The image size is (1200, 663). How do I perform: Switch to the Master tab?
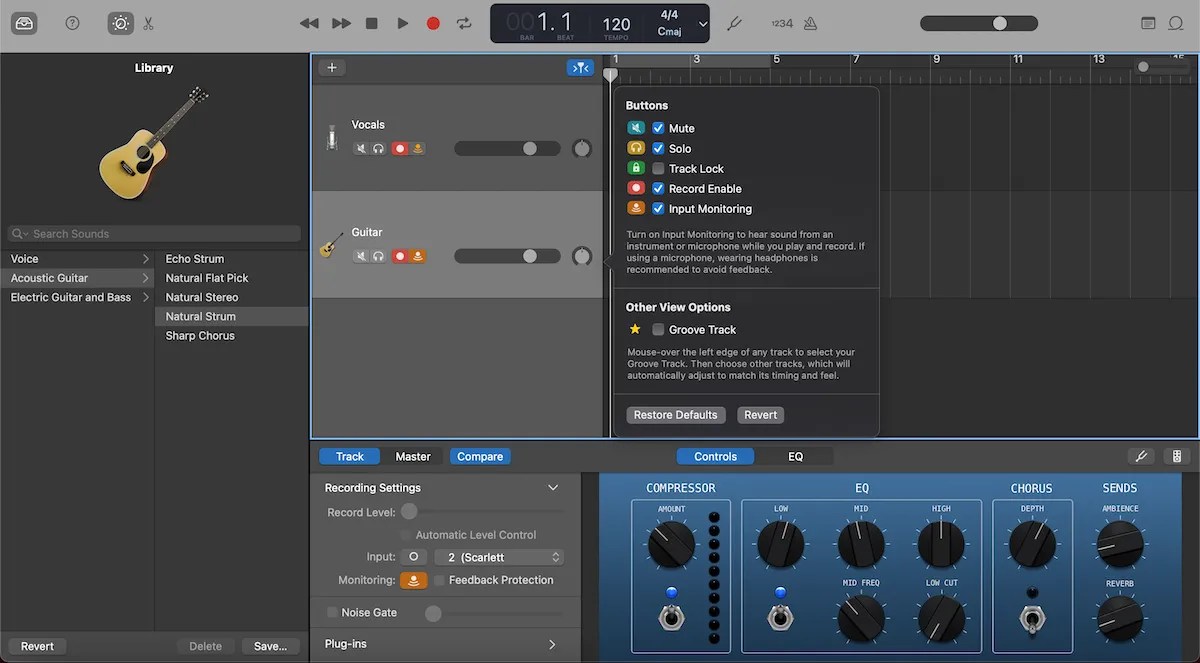pos(412,455)
